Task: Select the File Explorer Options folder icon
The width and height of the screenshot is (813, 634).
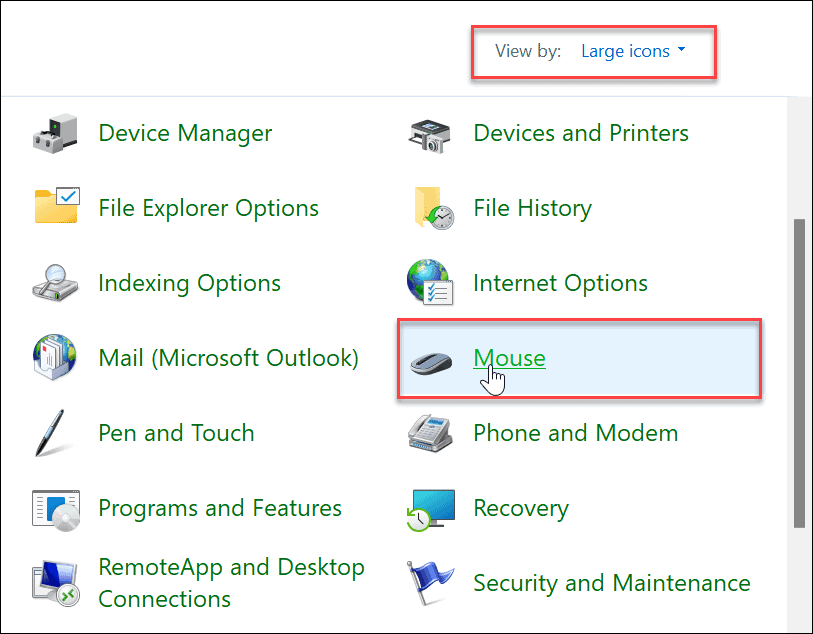Action: pyautogui.click(x=57, y=207)
